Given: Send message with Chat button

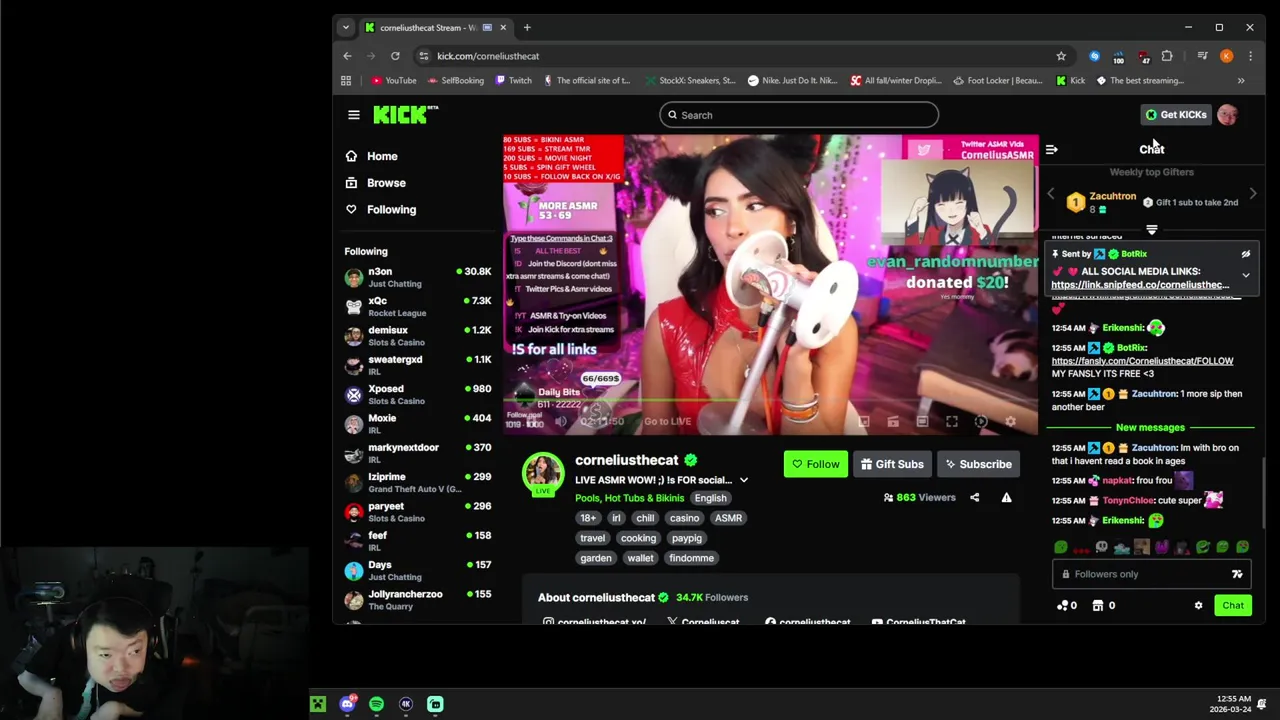Looking at the screenshot, I should (1233, 605).
